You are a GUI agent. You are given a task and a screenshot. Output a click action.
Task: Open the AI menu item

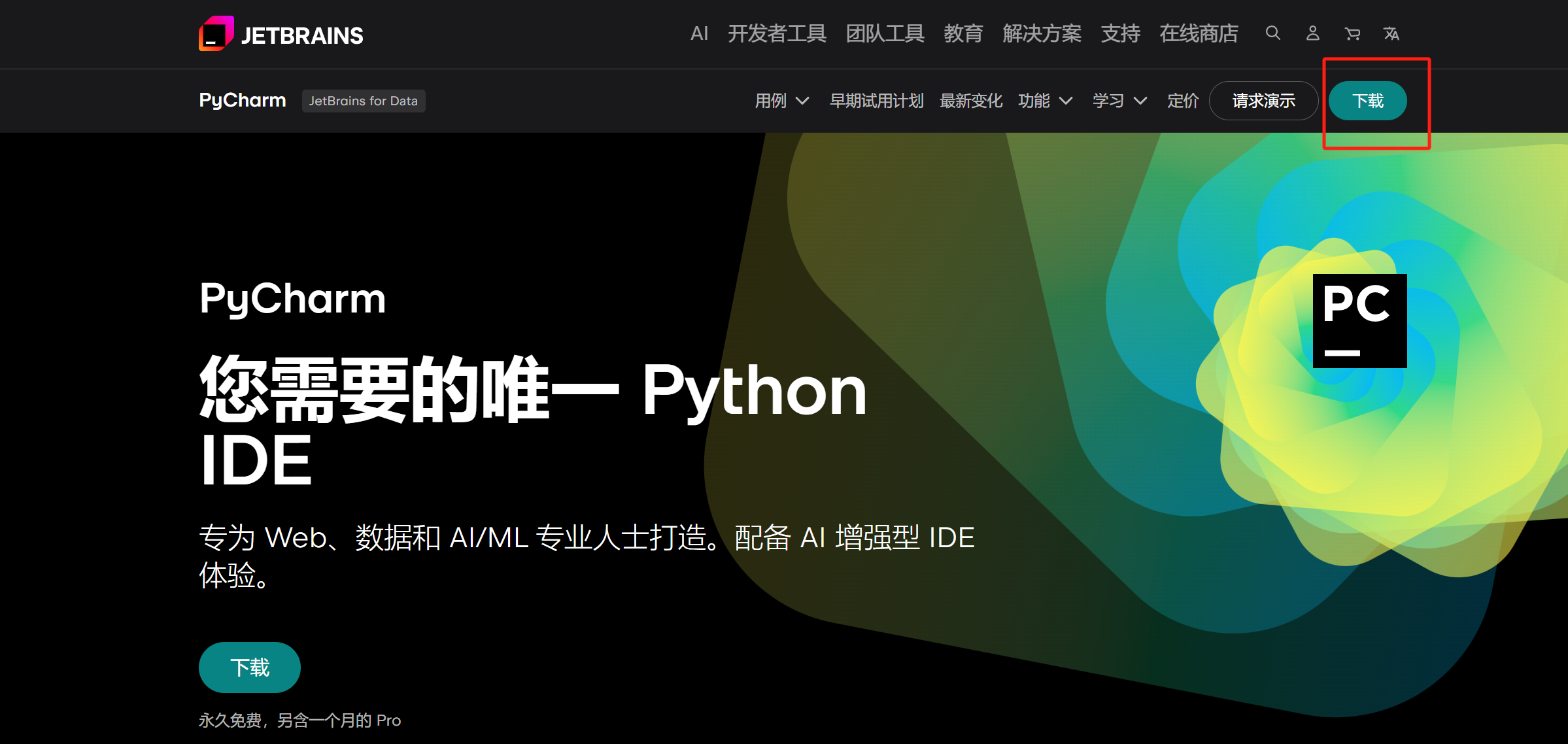pos(700,33)
